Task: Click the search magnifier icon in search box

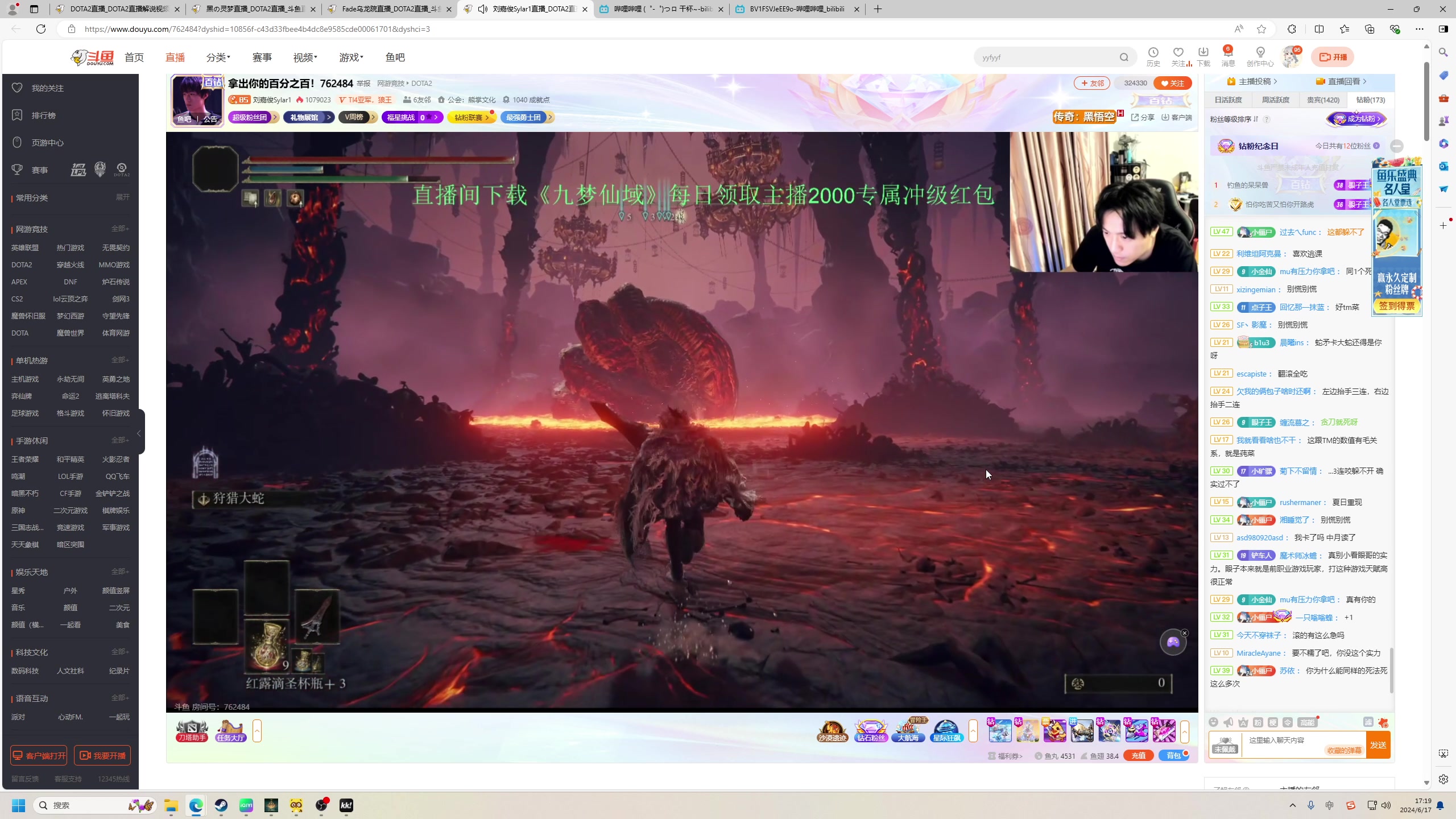Action: coord(1124,57)
